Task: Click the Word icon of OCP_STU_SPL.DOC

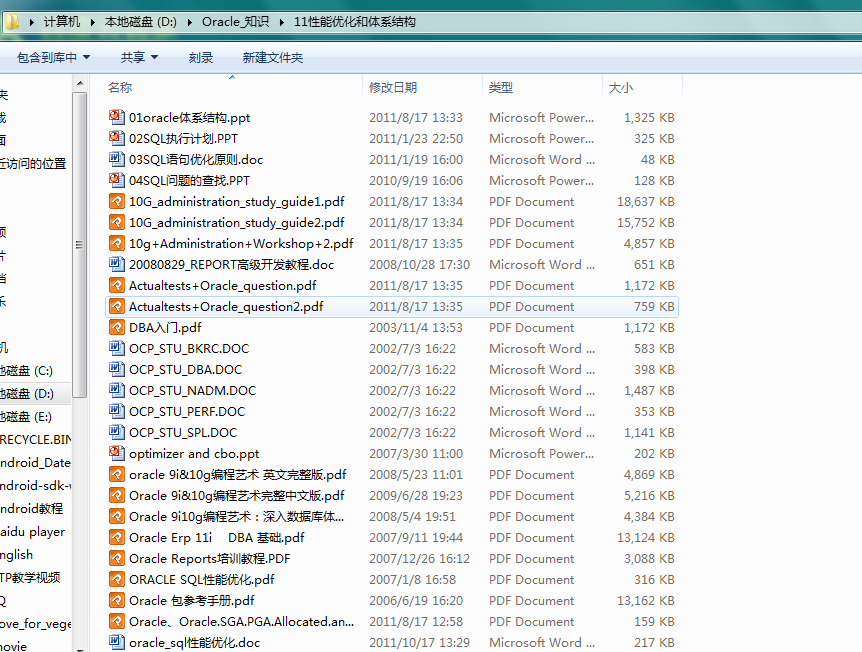Action: [117, 432]
